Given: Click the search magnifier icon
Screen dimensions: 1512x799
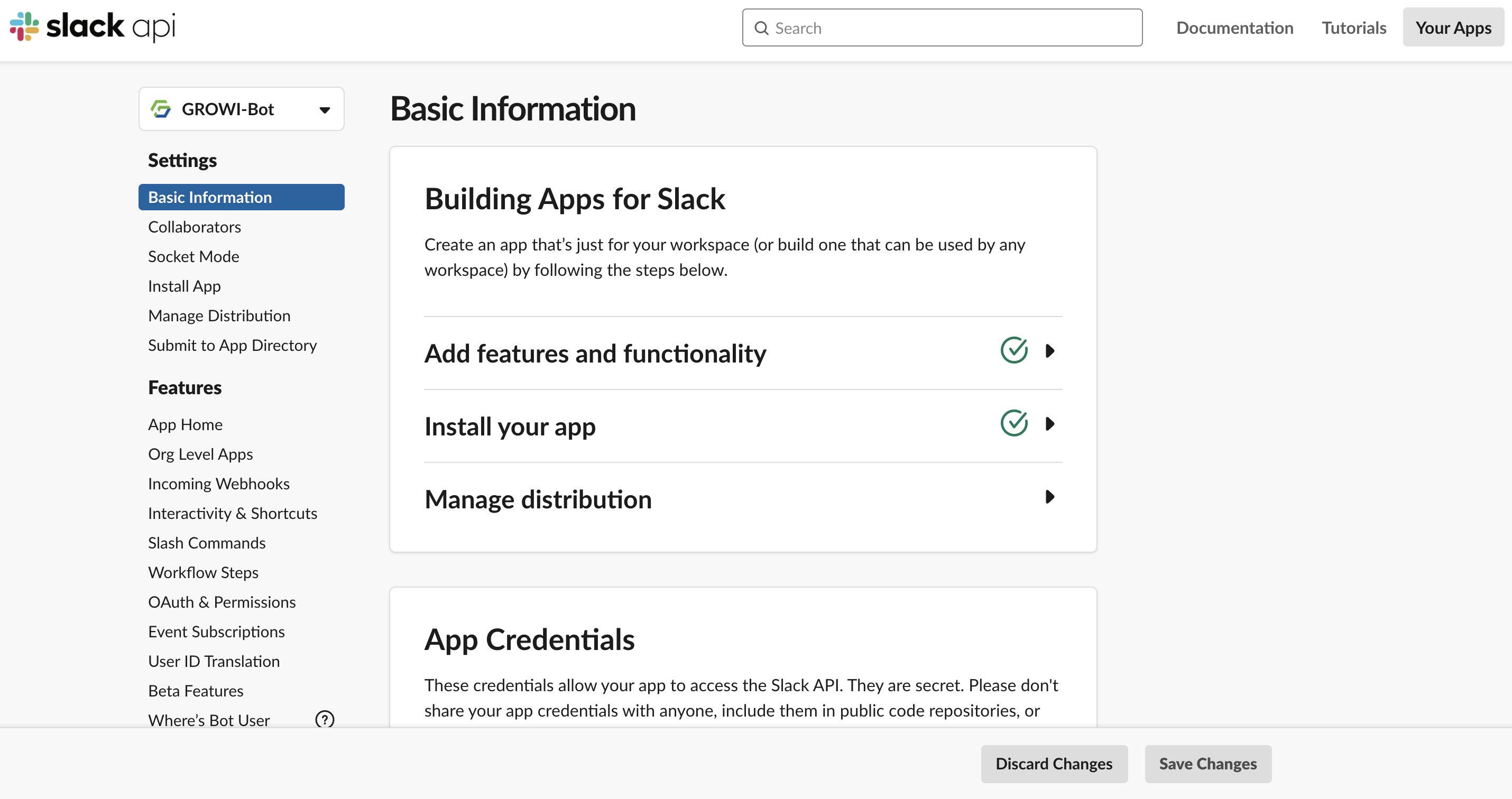Looking at the screenshot, I should 761,28.
